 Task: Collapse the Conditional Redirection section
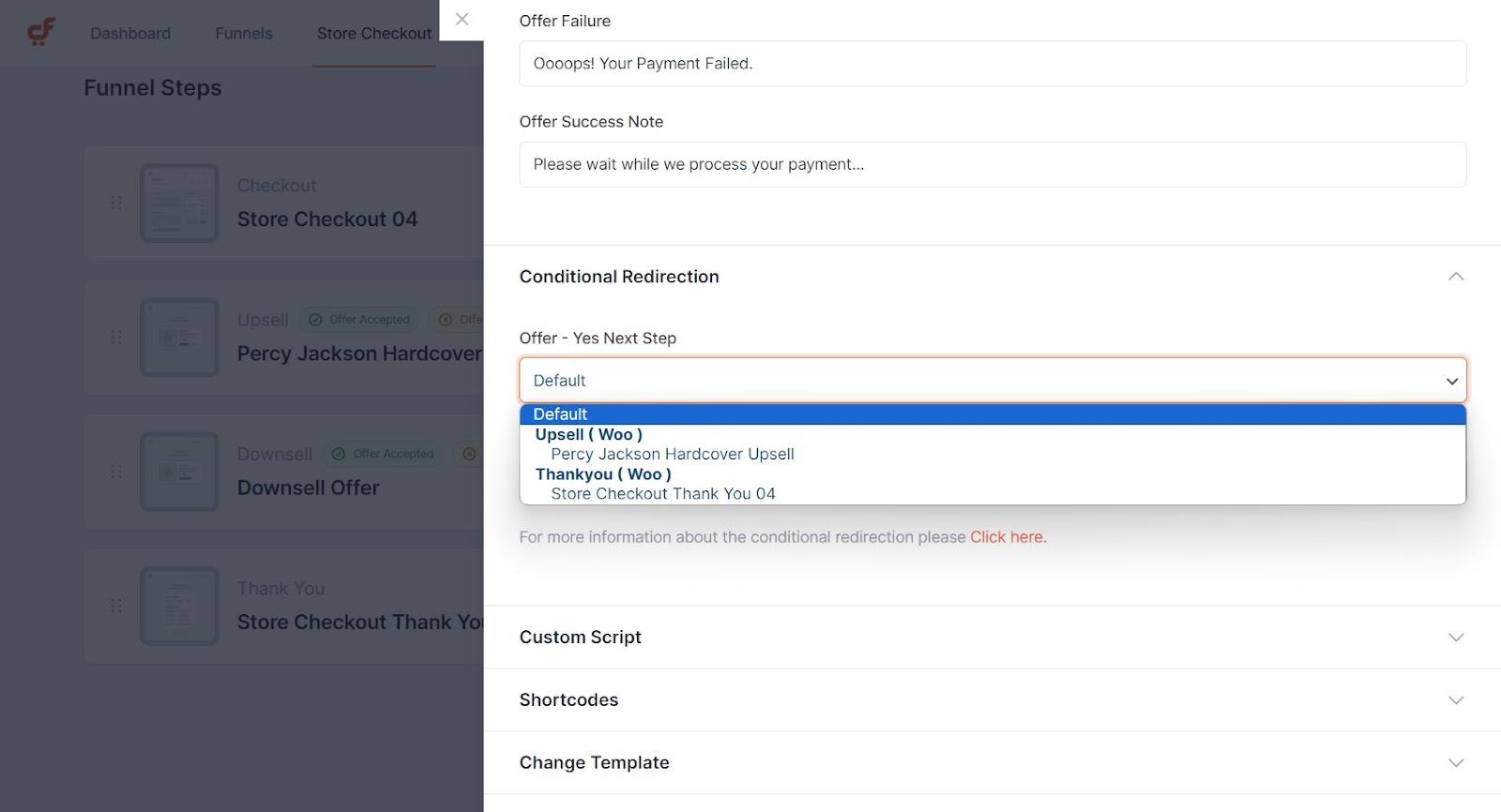(1456, 277)
